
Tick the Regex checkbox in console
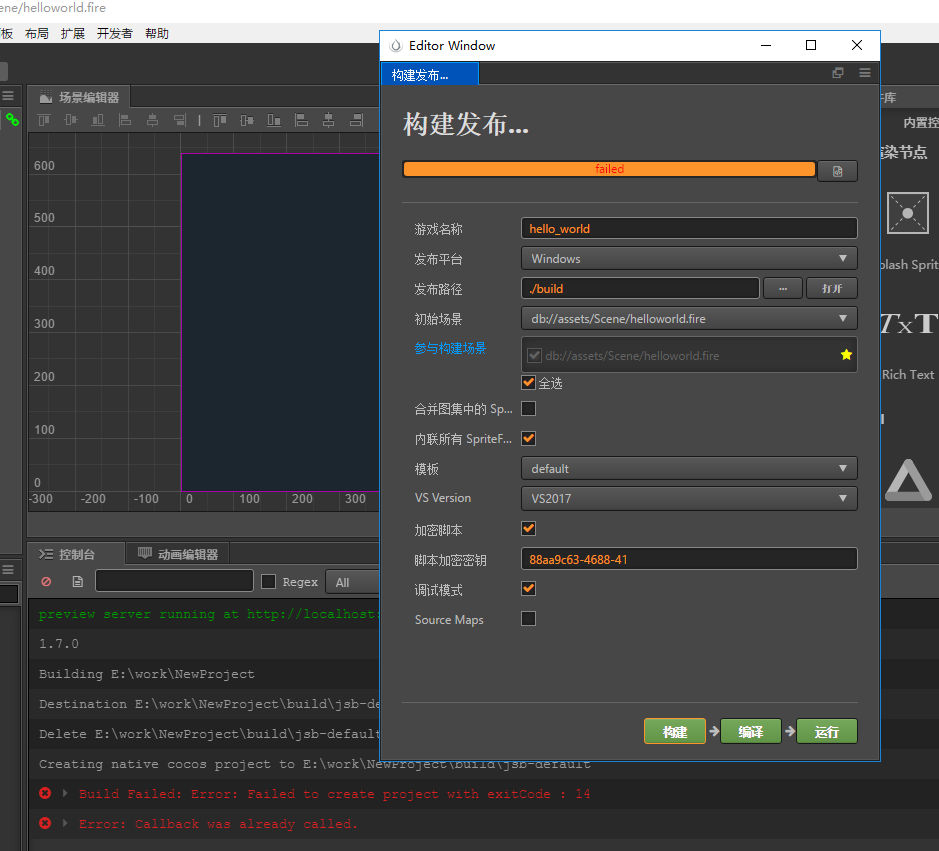(268, 582)
